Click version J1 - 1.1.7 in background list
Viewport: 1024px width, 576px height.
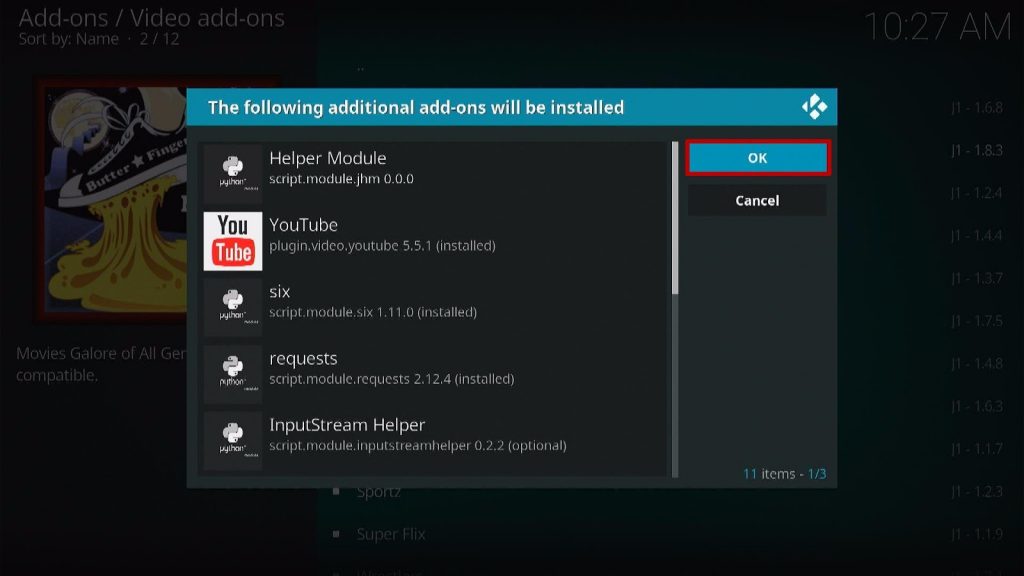[x=976, y=449]
